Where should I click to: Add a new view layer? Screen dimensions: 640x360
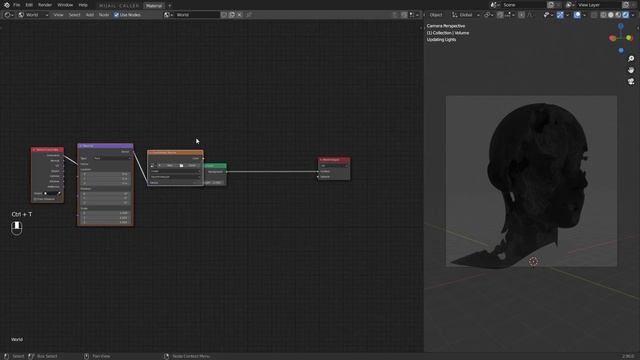point(626,5)
